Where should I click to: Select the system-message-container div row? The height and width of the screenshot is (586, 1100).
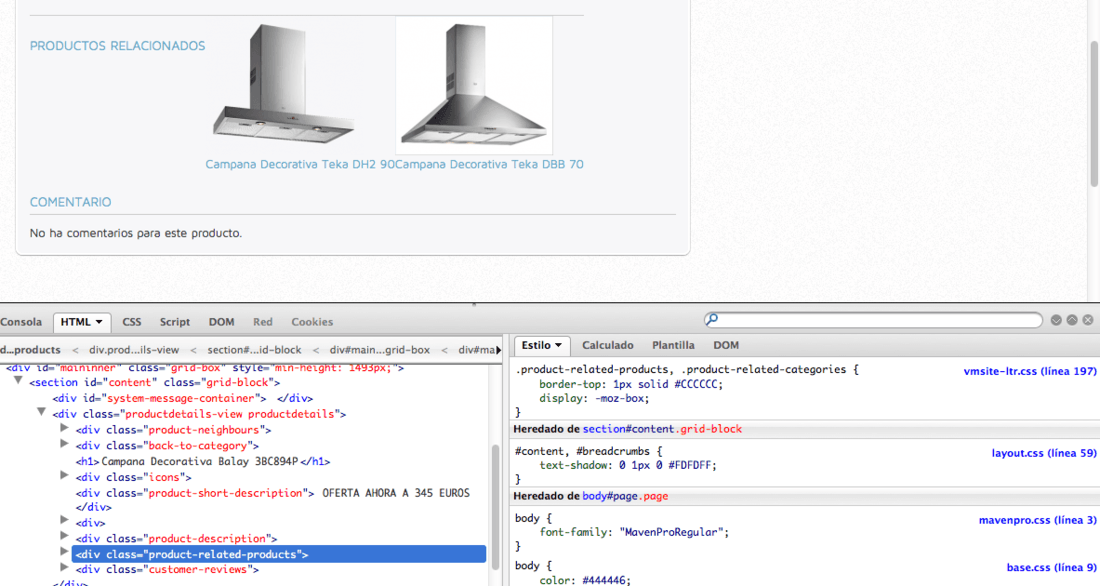coord(182,399)
